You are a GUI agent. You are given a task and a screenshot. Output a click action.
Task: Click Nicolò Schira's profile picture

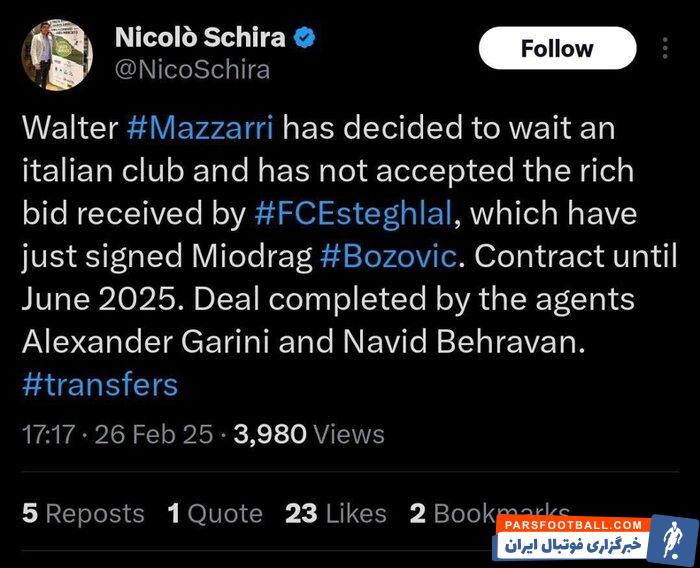[x=57, y=54]
